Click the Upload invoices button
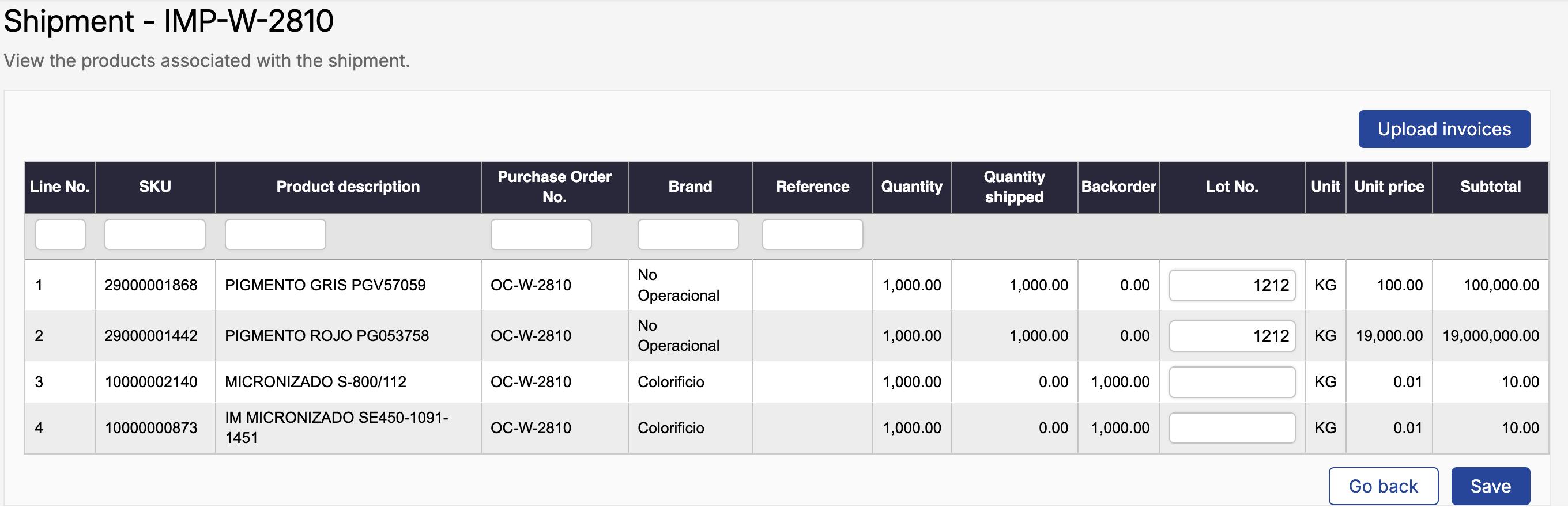This screenshot has width=1568, height=515. tap(1443, 129)
